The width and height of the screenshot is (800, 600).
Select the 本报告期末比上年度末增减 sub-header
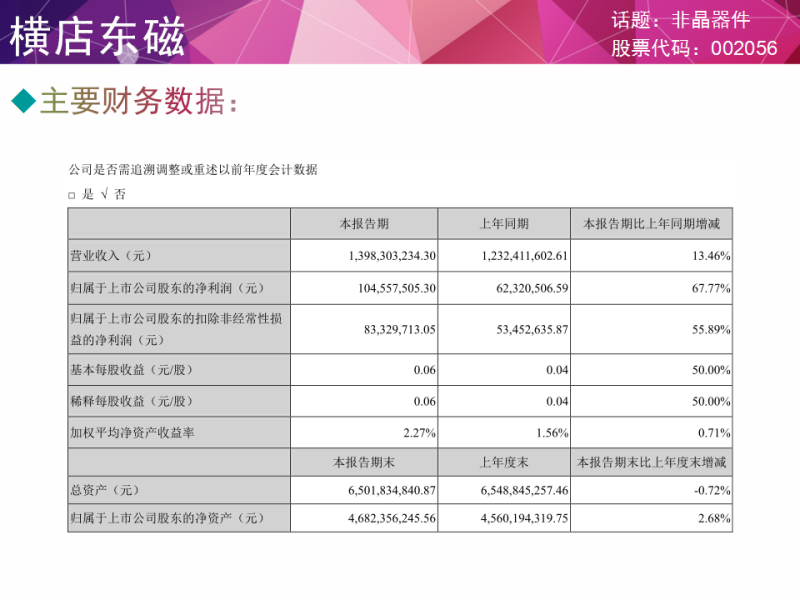coord(652,462)
